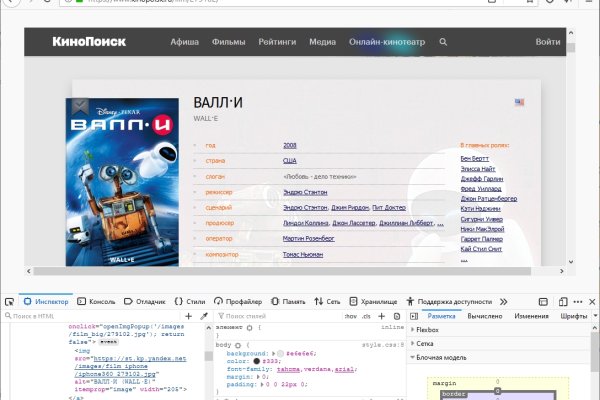600x400 pixels.
Task: Click the Войти login link
Action: 547,43
